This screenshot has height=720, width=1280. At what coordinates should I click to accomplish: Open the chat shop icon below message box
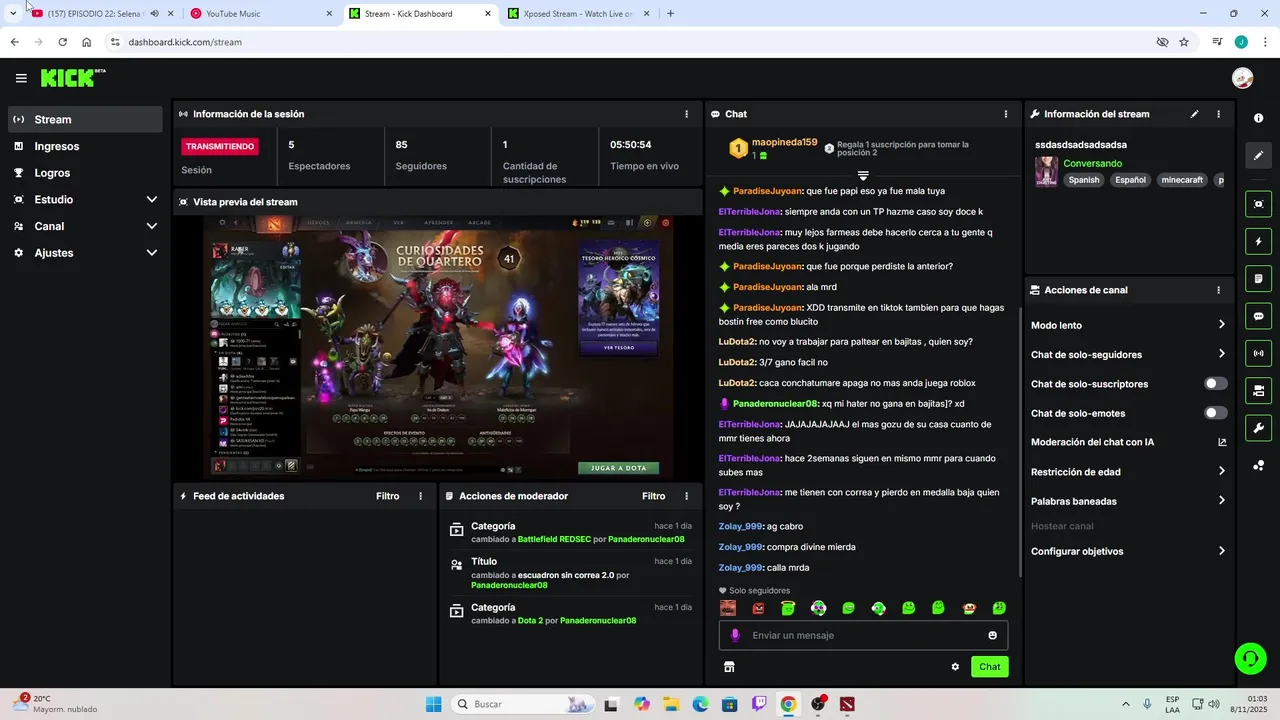click(x=729, y=667)
